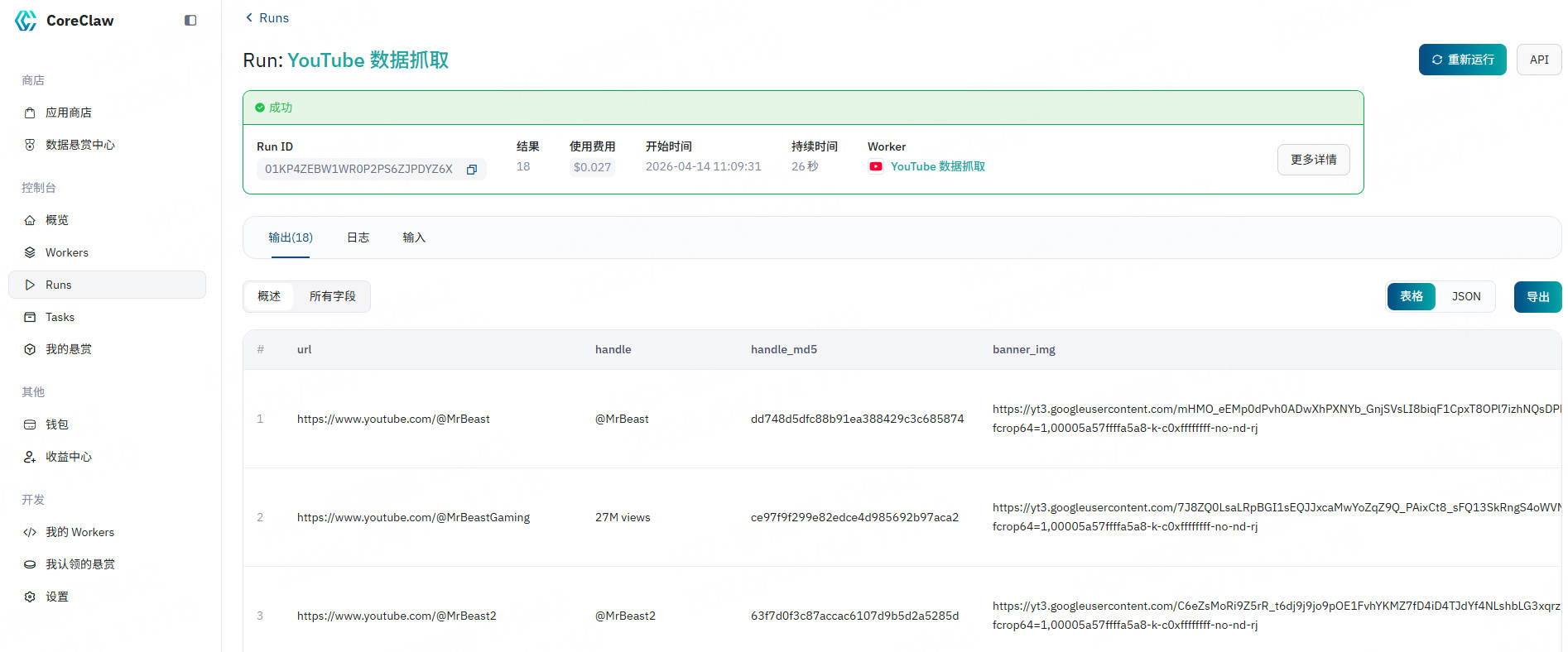Click the CoreClaw logo icon
The width and height of the screenshot is (1568, 652).
coord(26,21)
